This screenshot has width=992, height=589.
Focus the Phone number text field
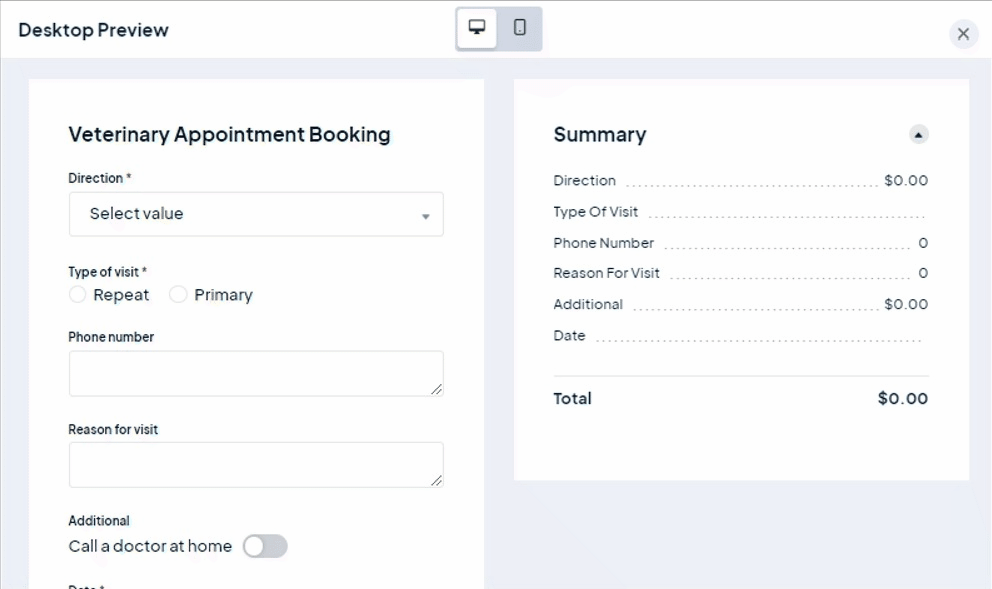coord(255,373)
